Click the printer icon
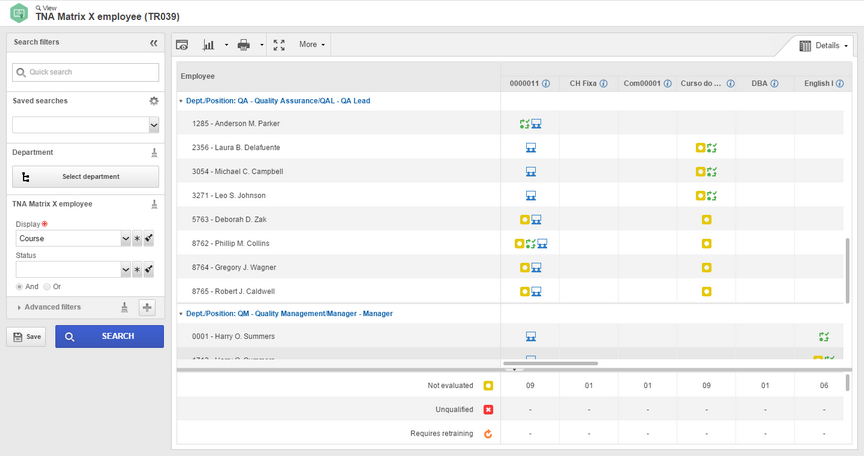The width and height of the screenshot is (864, 456). point(244,45)
